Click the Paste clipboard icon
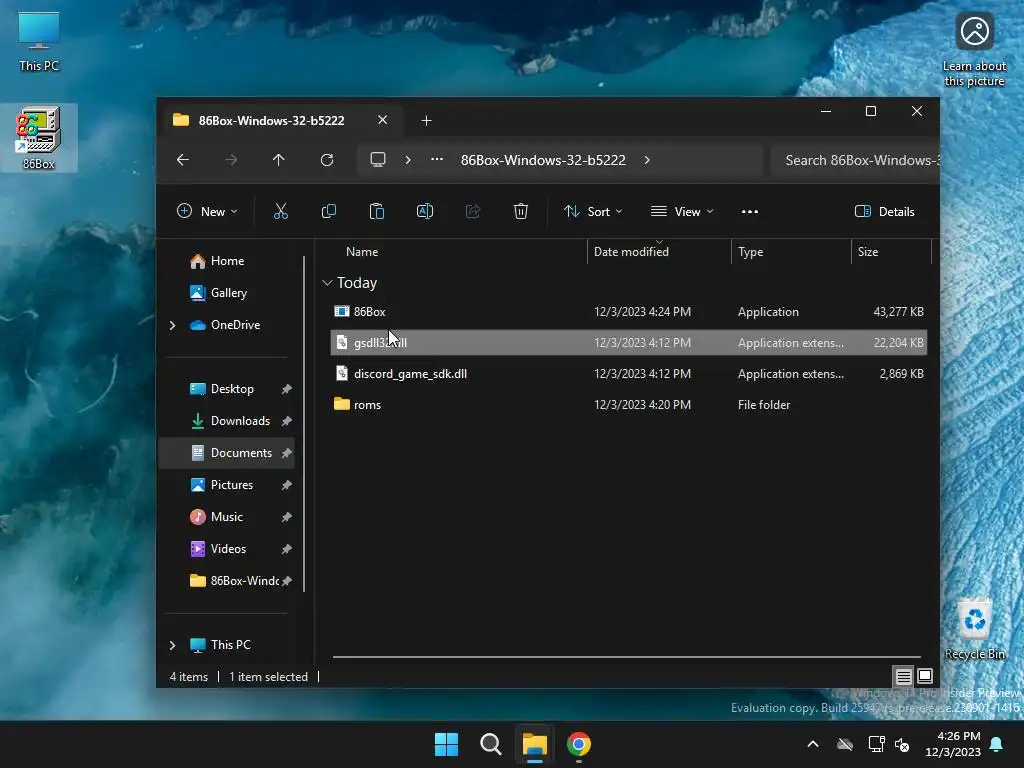Viewport: 1024px width, 768px height. point(377,211)
